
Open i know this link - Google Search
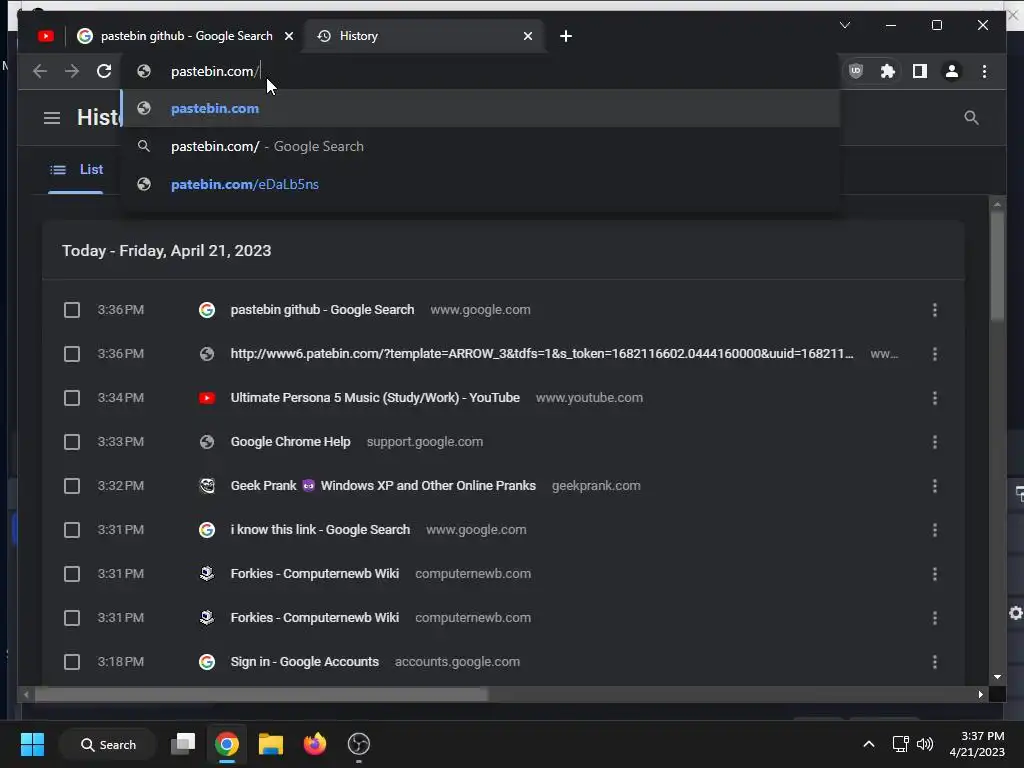(320, 530)
